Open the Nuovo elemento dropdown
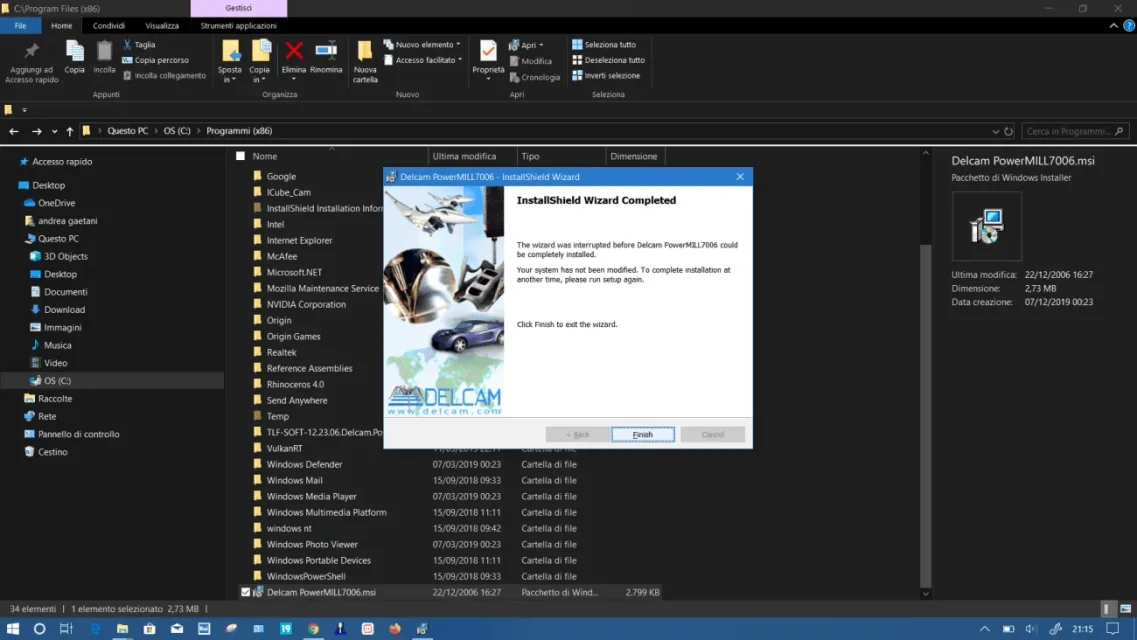 click(422, 44)
